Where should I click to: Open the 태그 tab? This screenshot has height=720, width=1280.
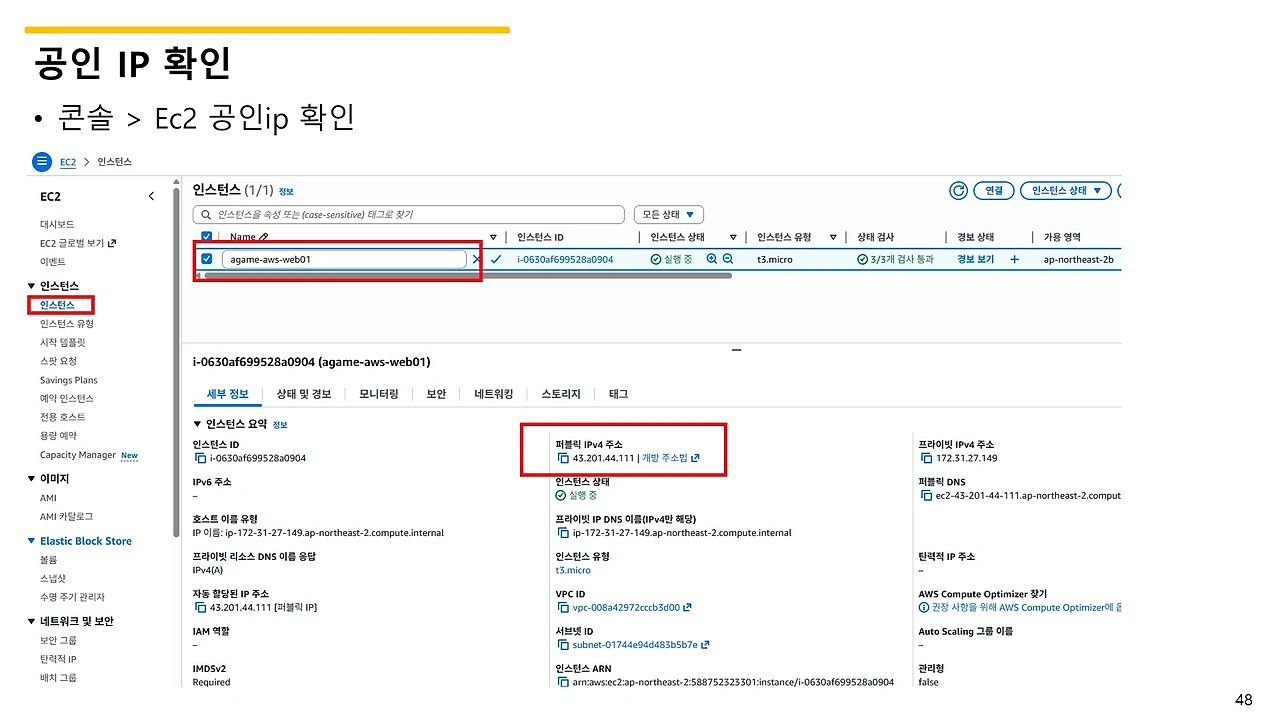point(618,394)
